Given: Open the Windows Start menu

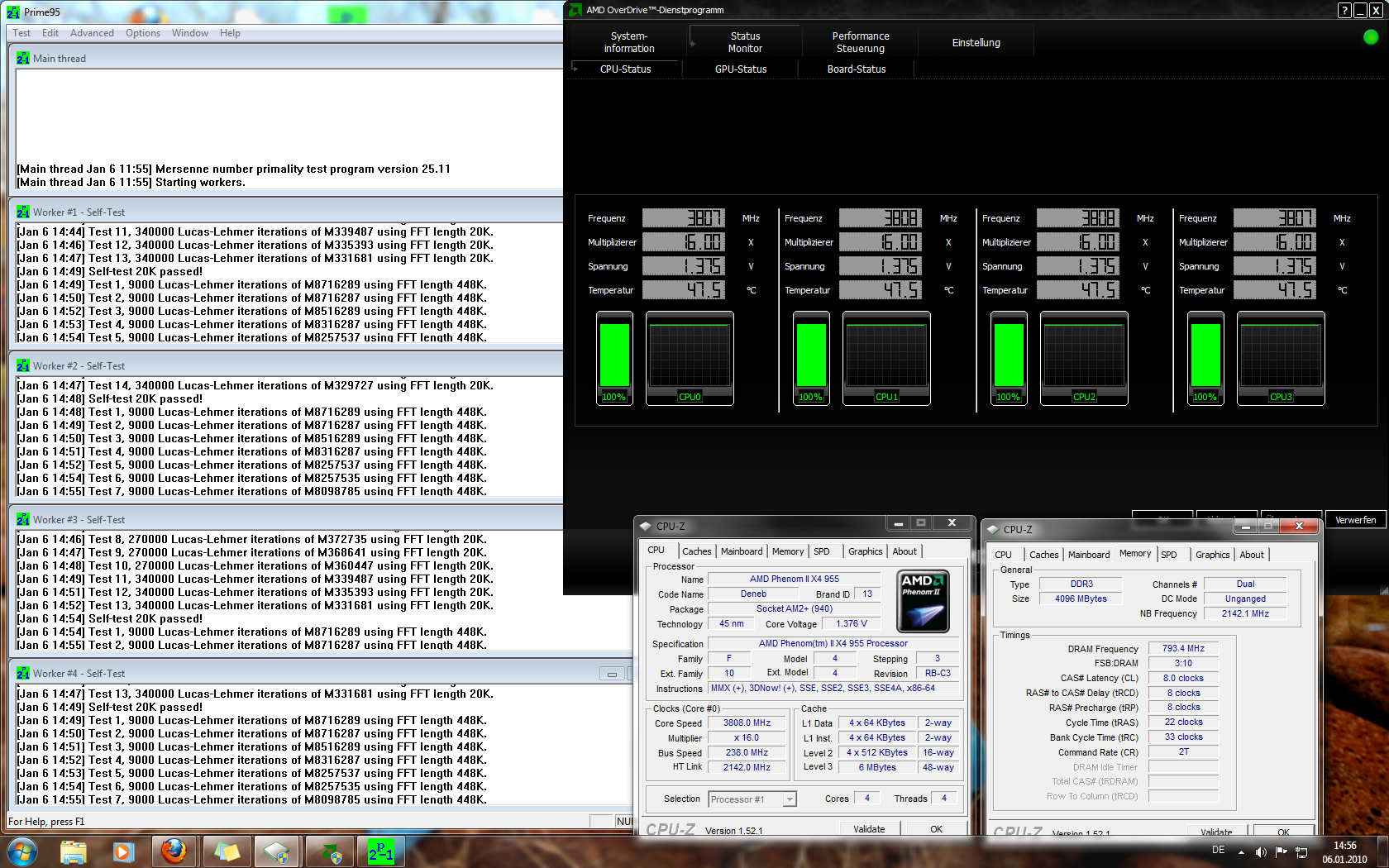Looking at the screenshot, I should click(21, 851).
